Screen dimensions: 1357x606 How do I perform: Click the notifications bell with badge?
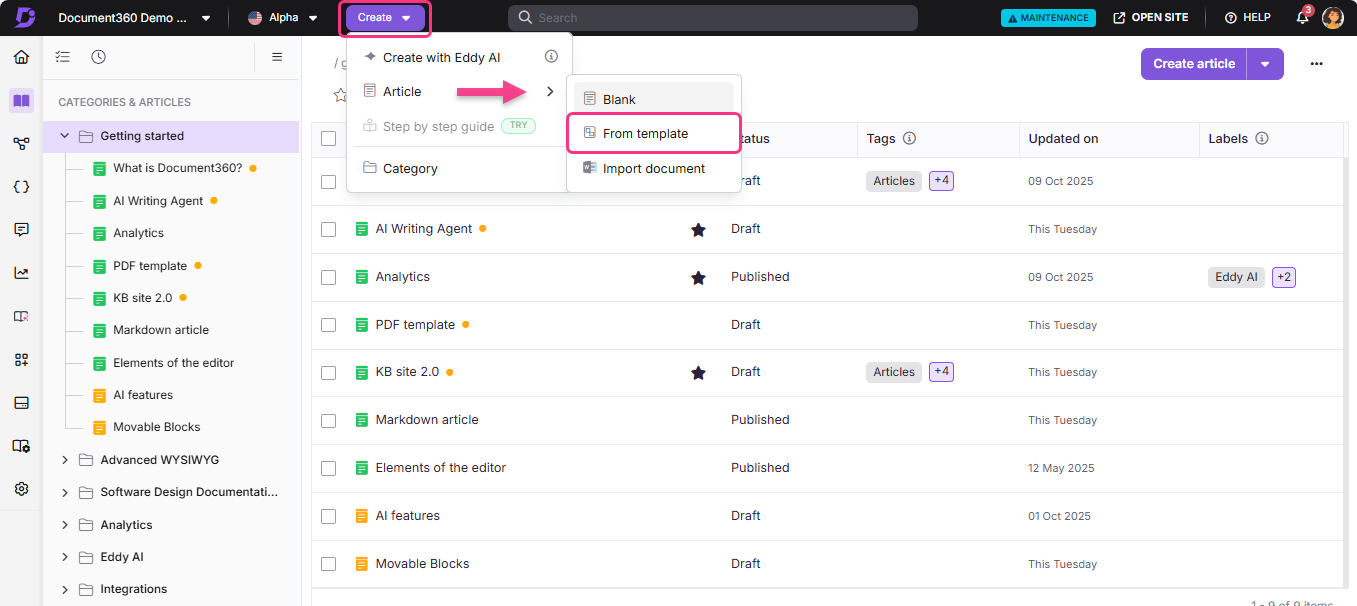(1302, 17)
